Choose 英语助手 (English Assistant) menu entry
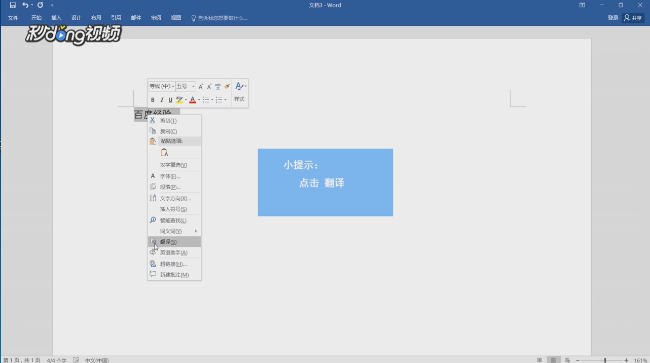This screenshot has height=363, width=650. (175, 252)
